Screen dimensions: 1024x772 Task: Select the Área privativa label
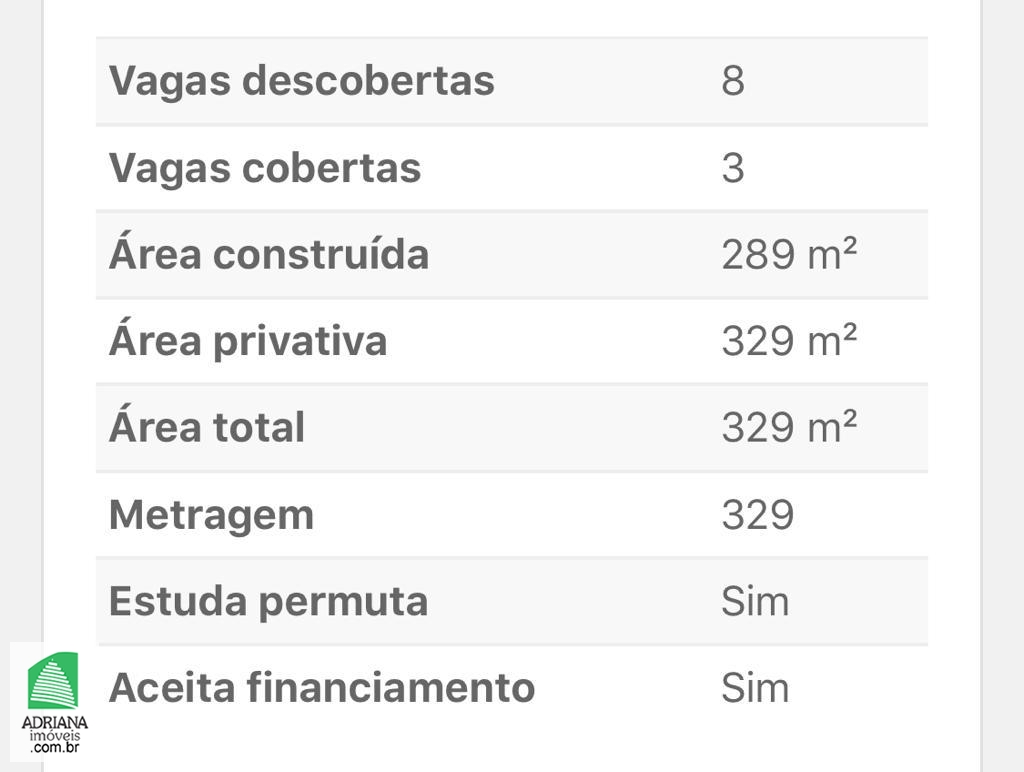click(x=248, y=340)
